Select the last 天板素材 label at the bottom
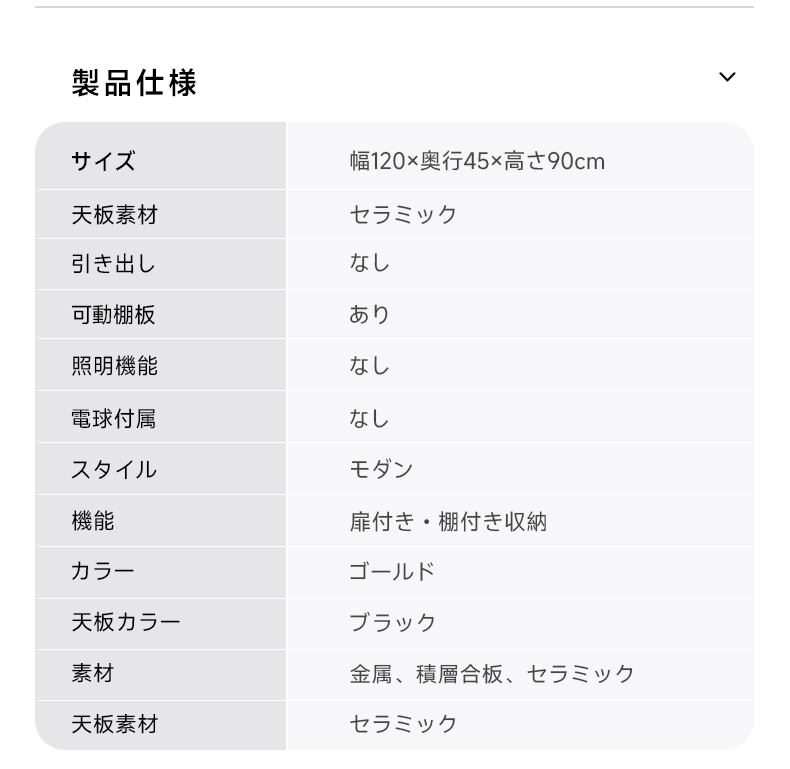The width and height of the screenshot is (790, 769). tap(114, 724)
